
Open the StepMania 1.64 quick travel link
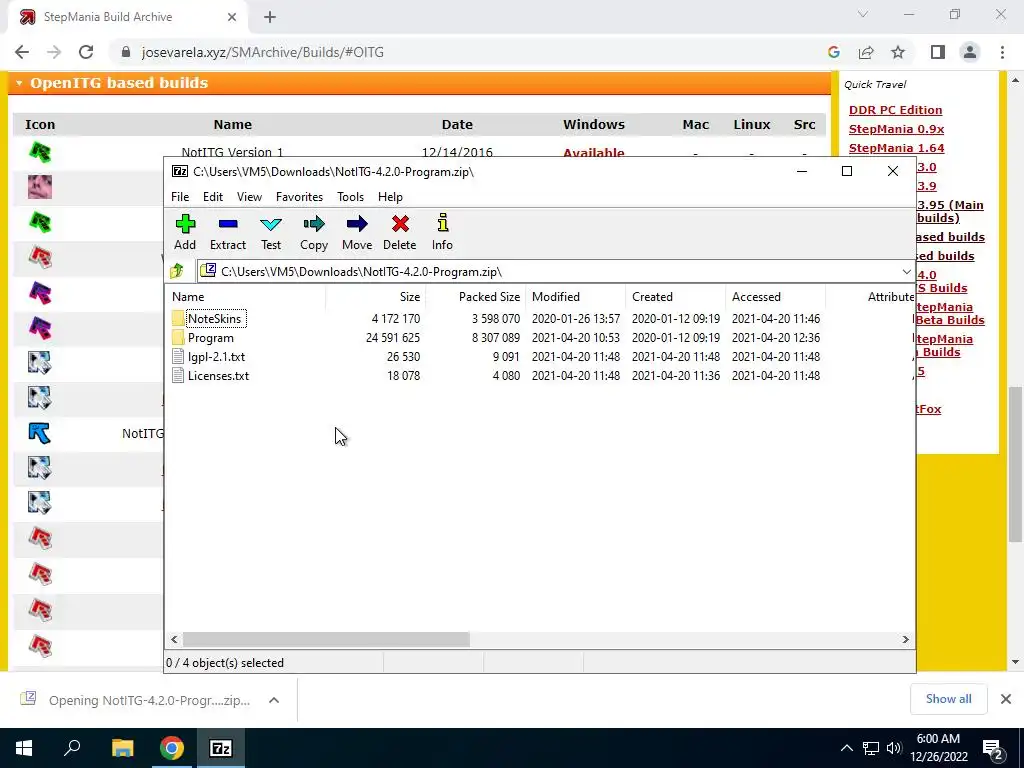896,148
